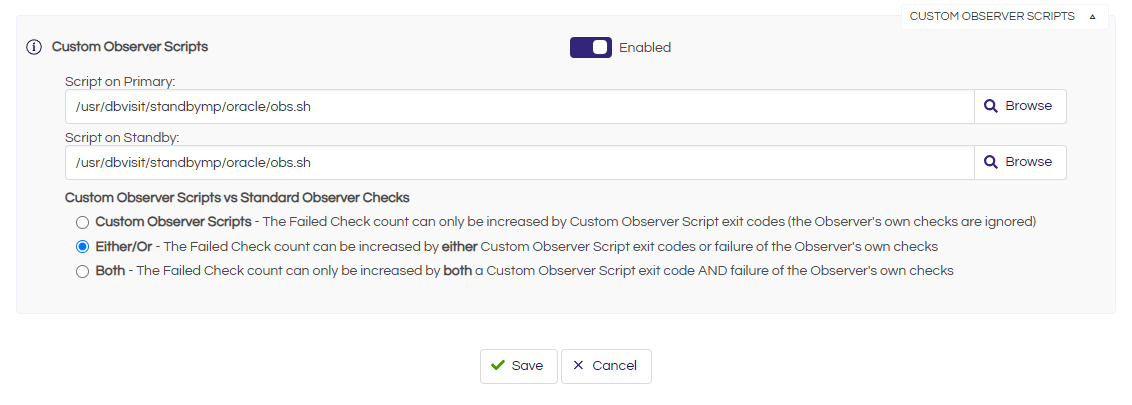Click the Either/Or option description text

pos(551,247)
